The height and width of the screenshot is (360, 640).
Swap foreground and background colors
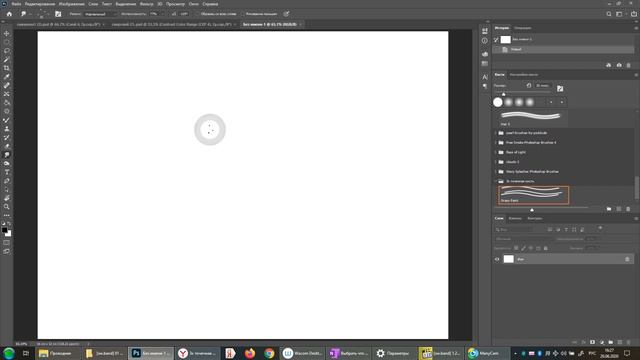point(9,224)
